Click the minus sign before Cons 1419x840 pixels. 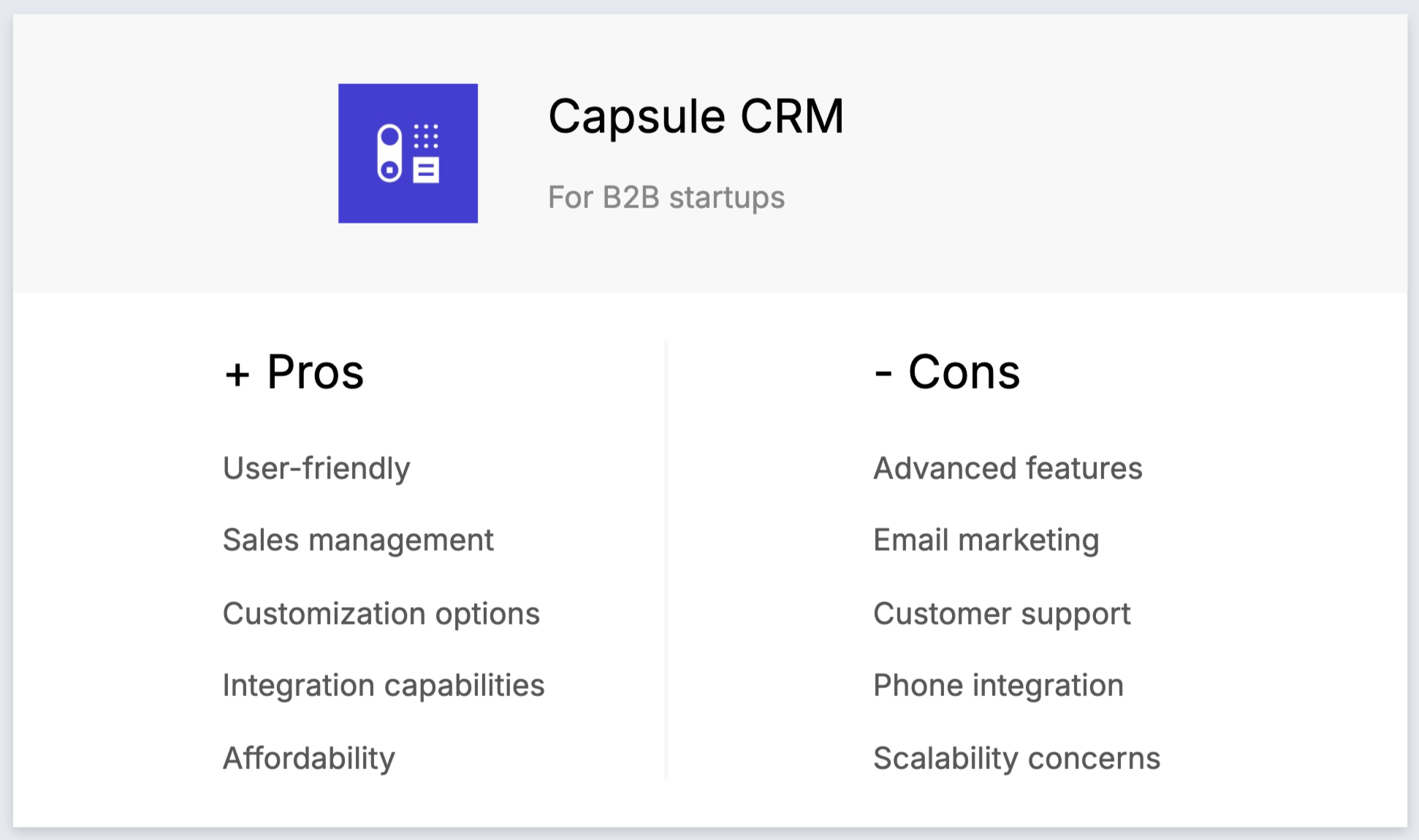tap(883, 374)
